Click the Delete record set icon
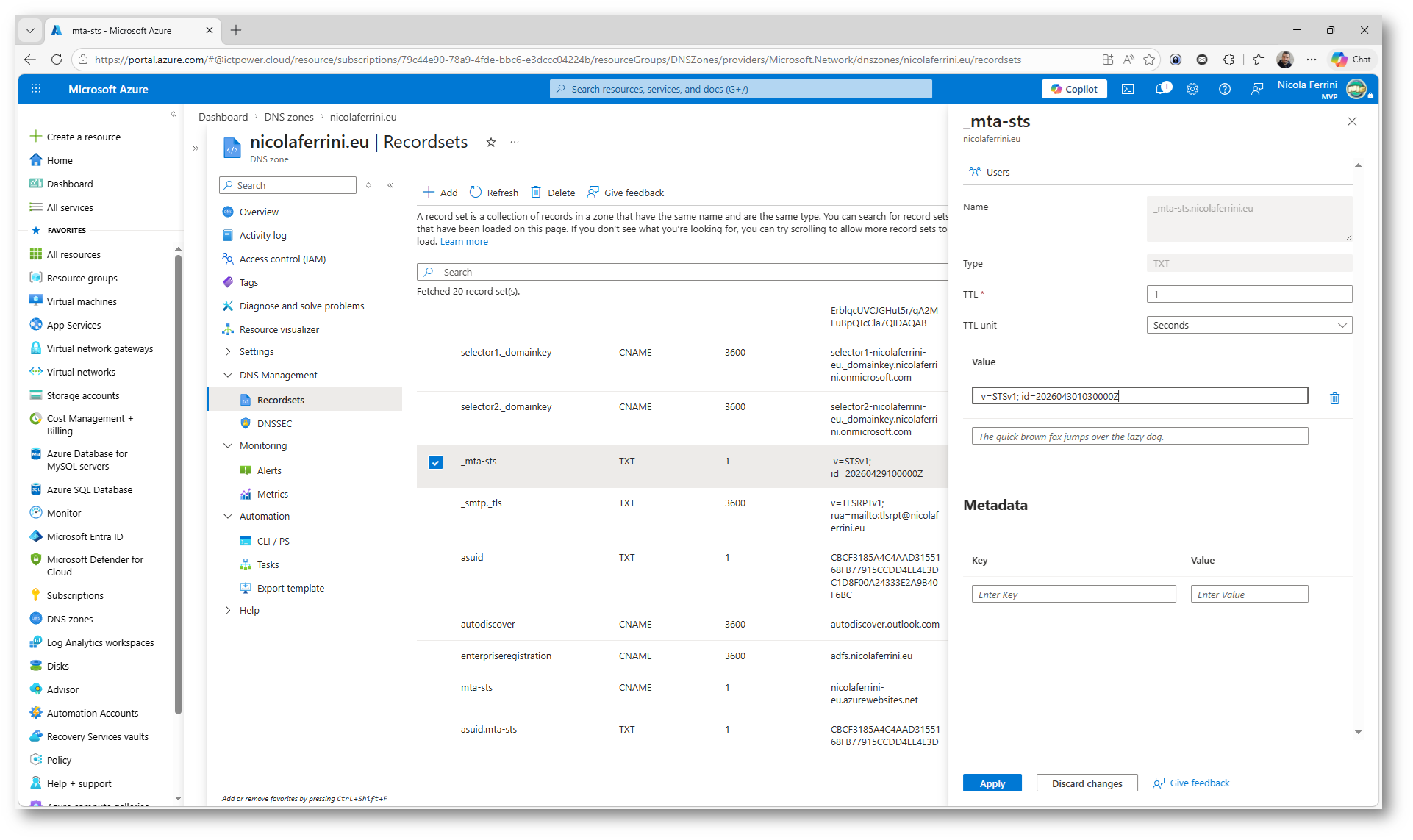Image resolution: width=1413 pixels, height=840 pixels. (536, 193)
